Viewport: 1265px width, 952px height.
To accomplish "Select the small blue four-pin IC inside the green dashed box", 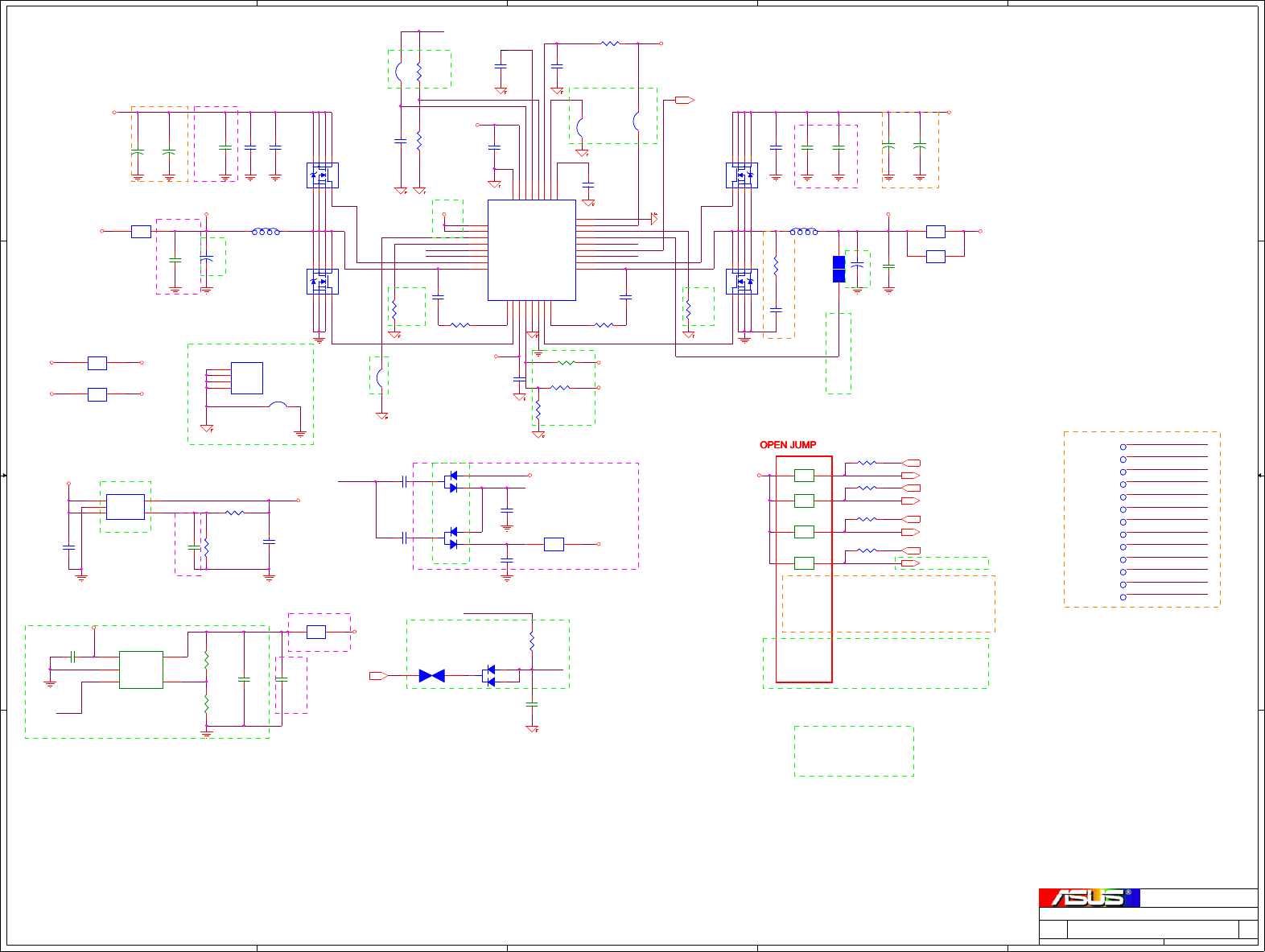I will (x=247, y=378).
